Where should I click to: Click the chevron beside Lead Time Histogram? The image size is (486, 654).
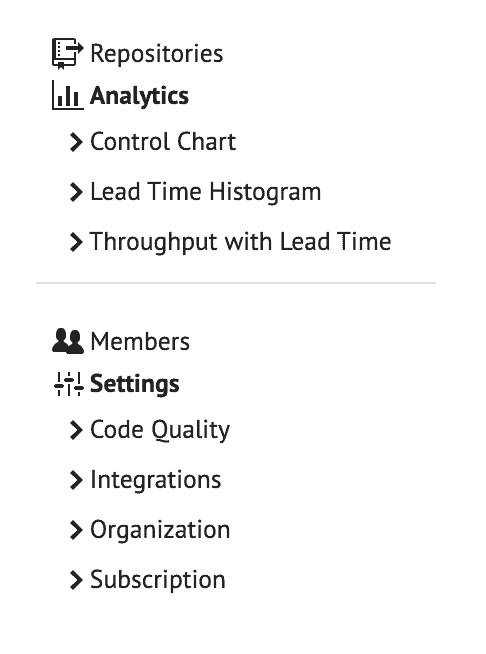click(x=76, y=192)
